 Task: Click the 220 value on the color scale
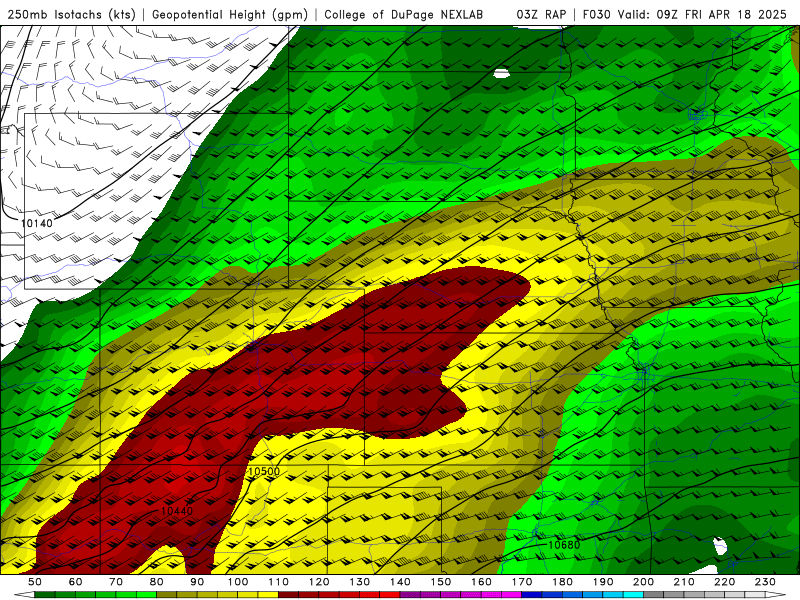(725, 582)
